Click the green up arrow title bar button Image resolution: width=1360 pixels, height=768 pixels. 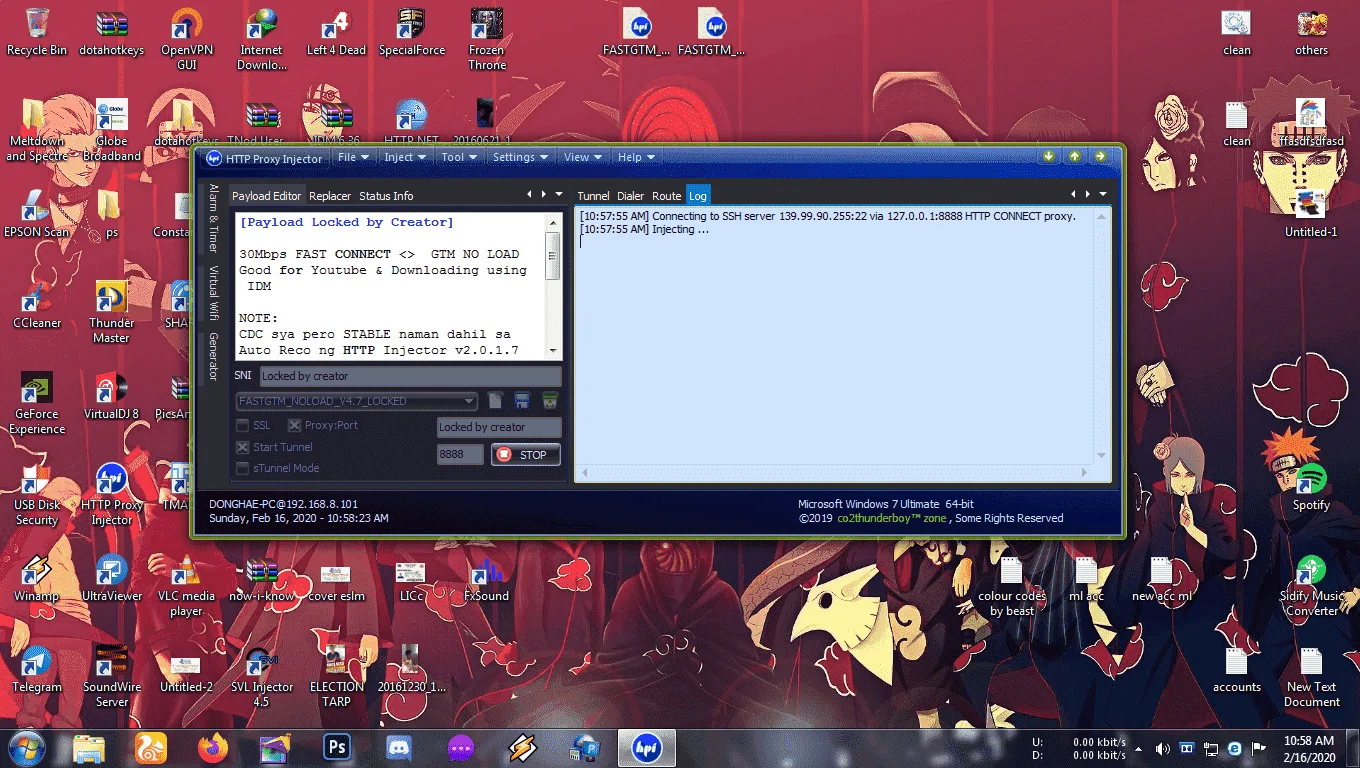1074,156
